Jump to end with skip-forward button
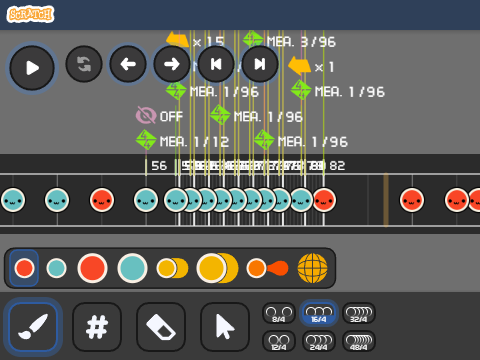The image size is (480, 360). 260,64
